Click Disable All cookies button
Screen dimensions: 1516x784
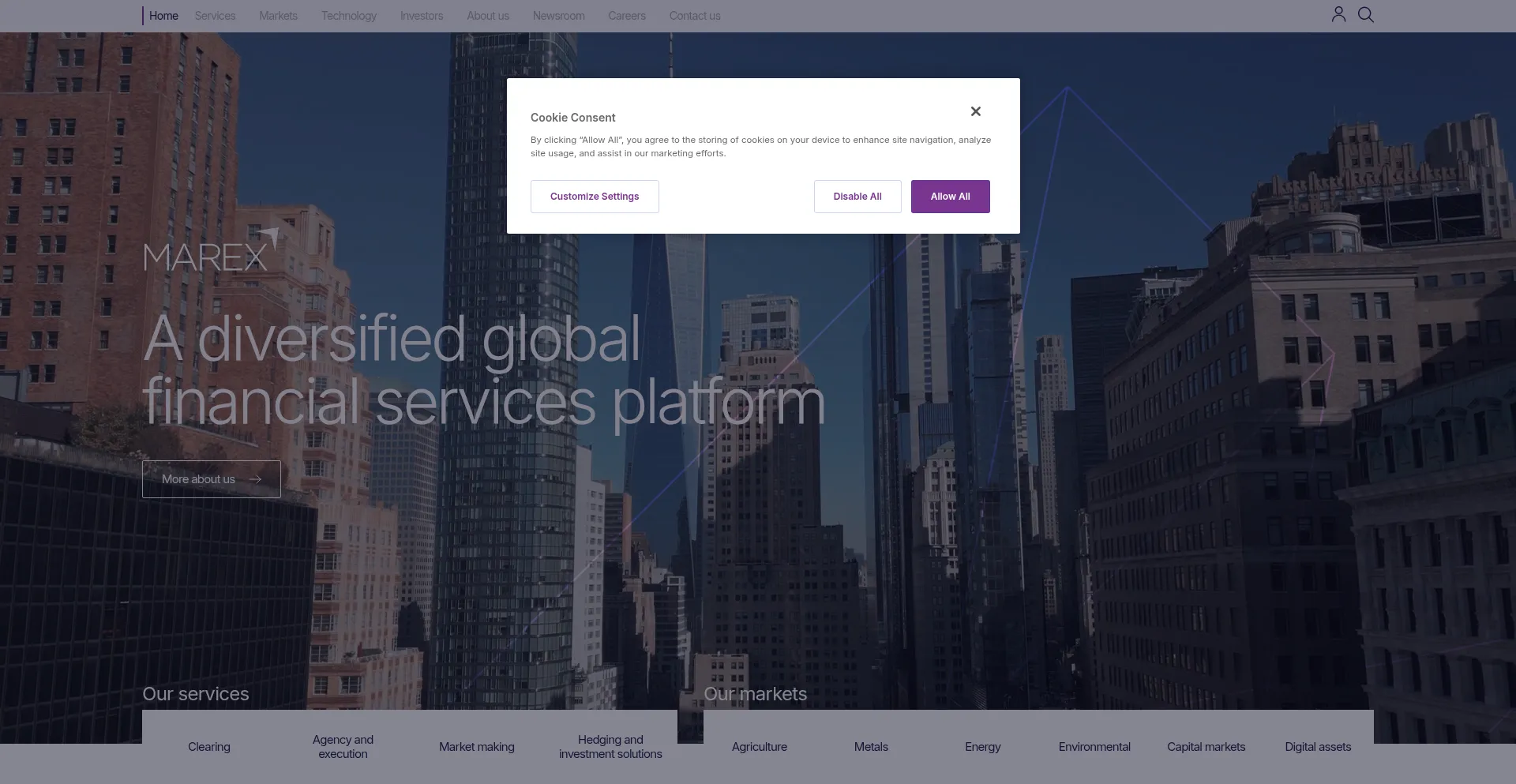(x=857, y=197)
